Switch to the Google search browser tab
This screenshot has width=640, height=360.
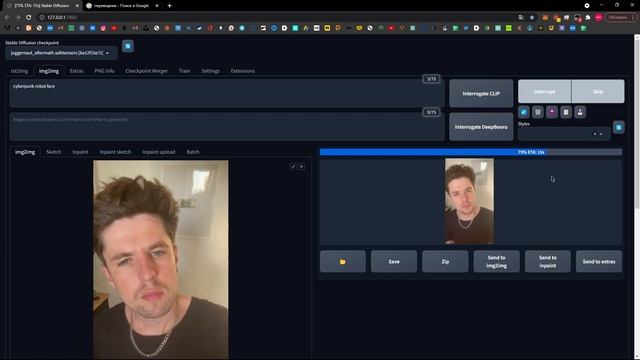click(x=121, y=6)
